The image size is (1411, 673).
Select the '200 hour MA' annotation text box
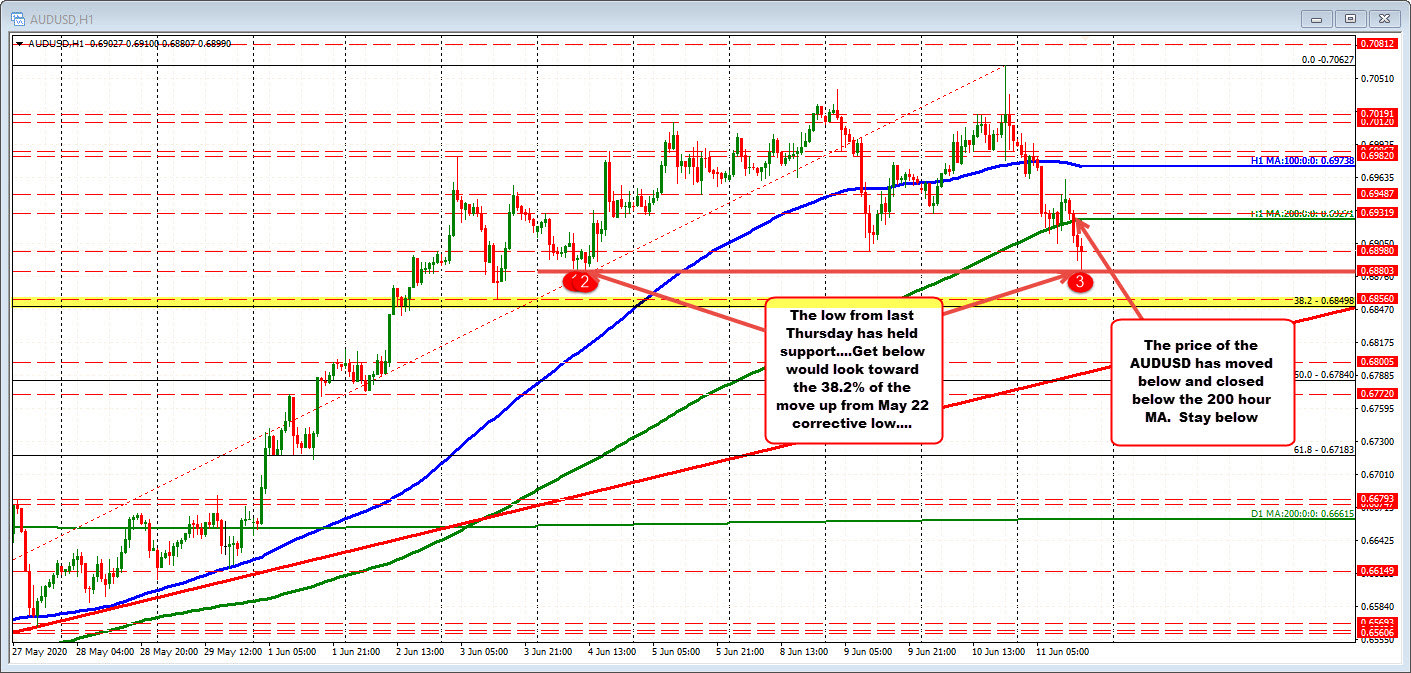tap(1203, 382)
